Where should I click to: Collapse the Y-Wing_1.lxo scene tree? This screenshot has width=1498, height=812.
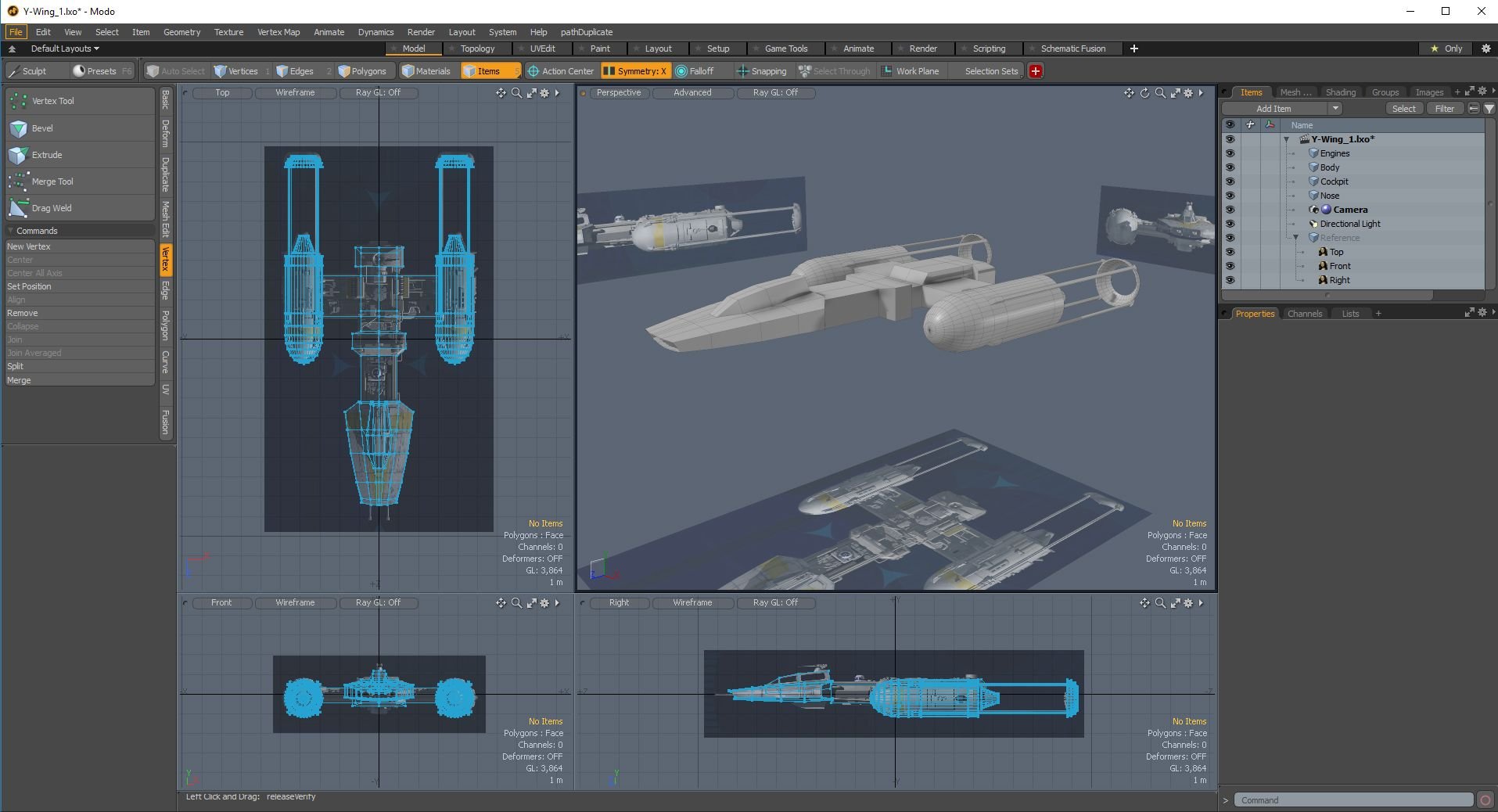point(1287,139)
